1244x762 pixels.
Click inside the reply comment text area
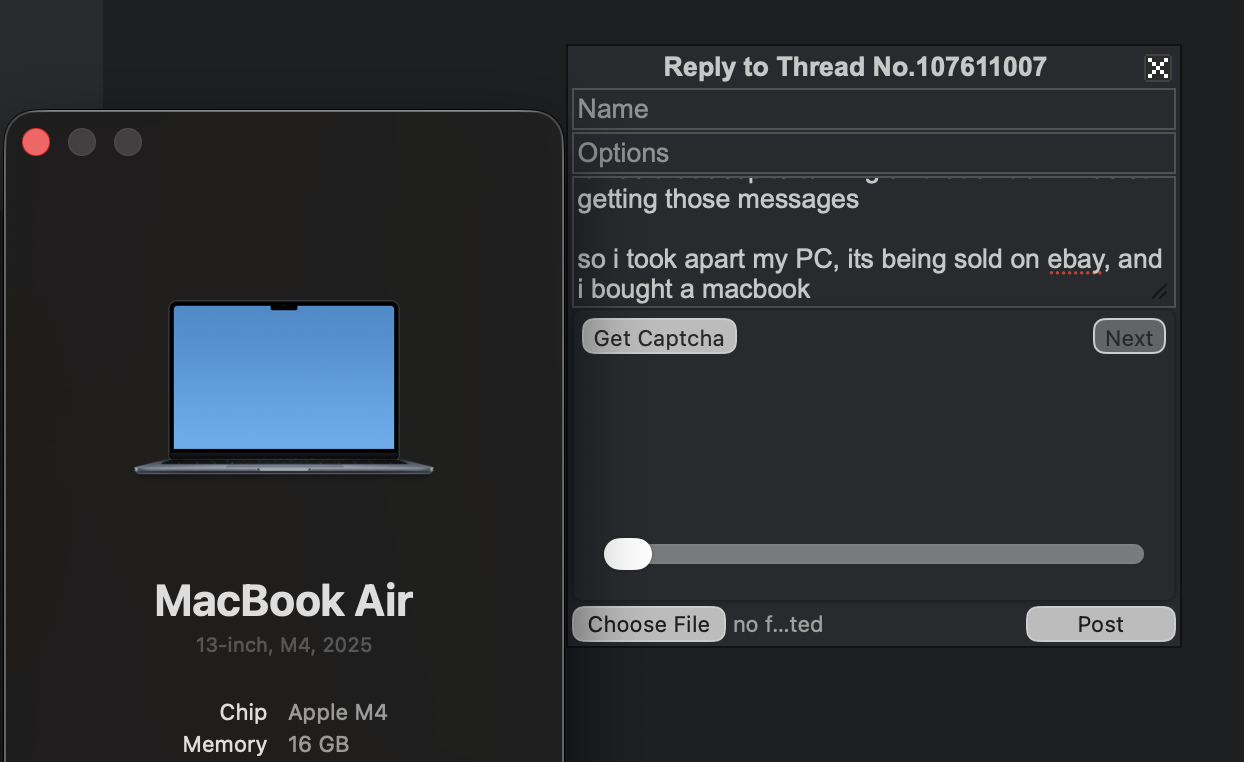tap(874, 241)
